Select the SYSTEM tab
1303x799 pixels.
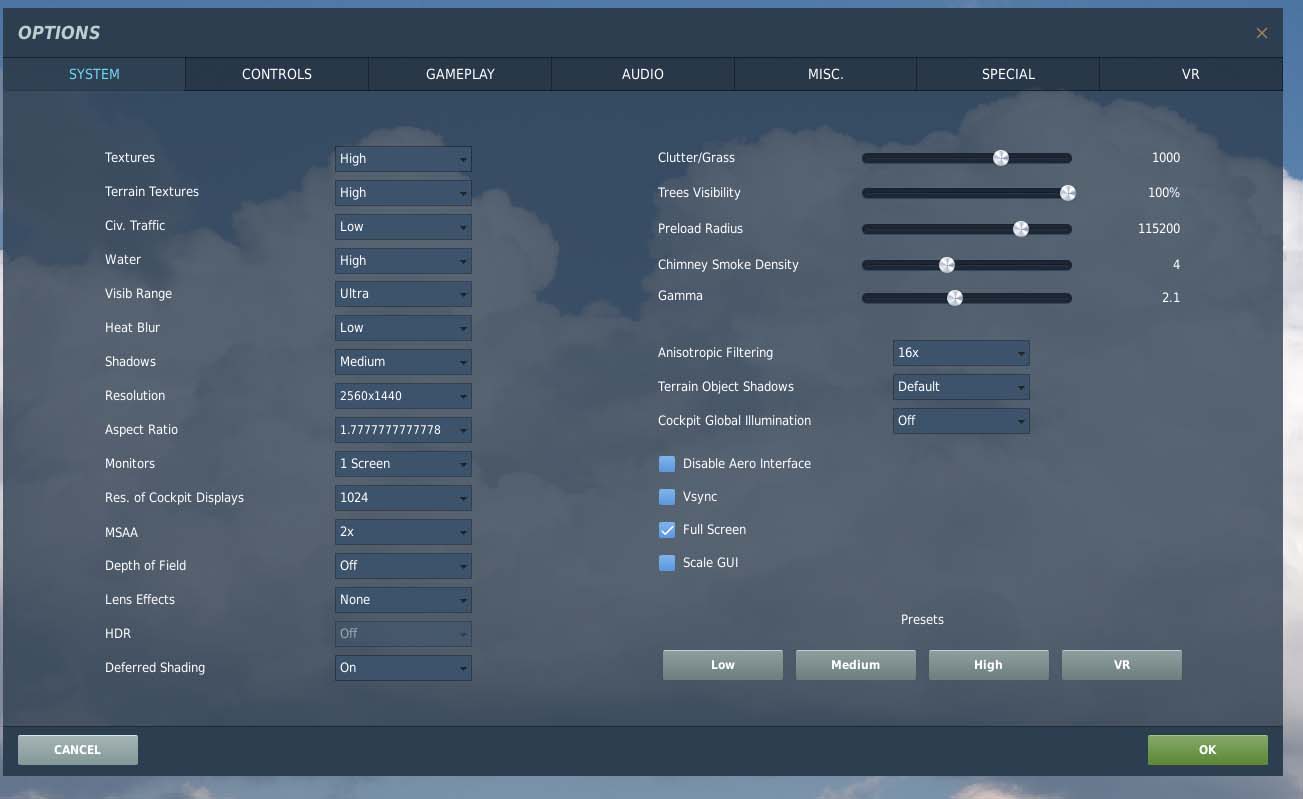coord(94,74)
